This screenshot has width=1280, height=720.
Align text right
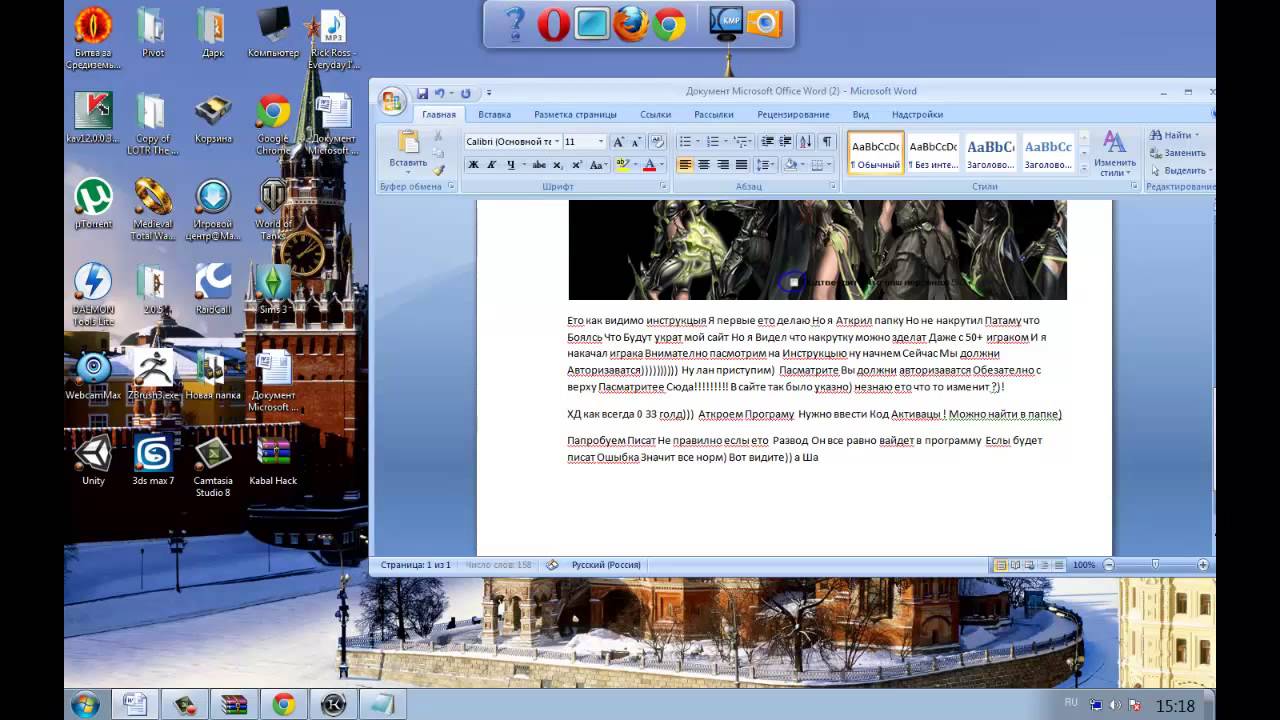722,165
